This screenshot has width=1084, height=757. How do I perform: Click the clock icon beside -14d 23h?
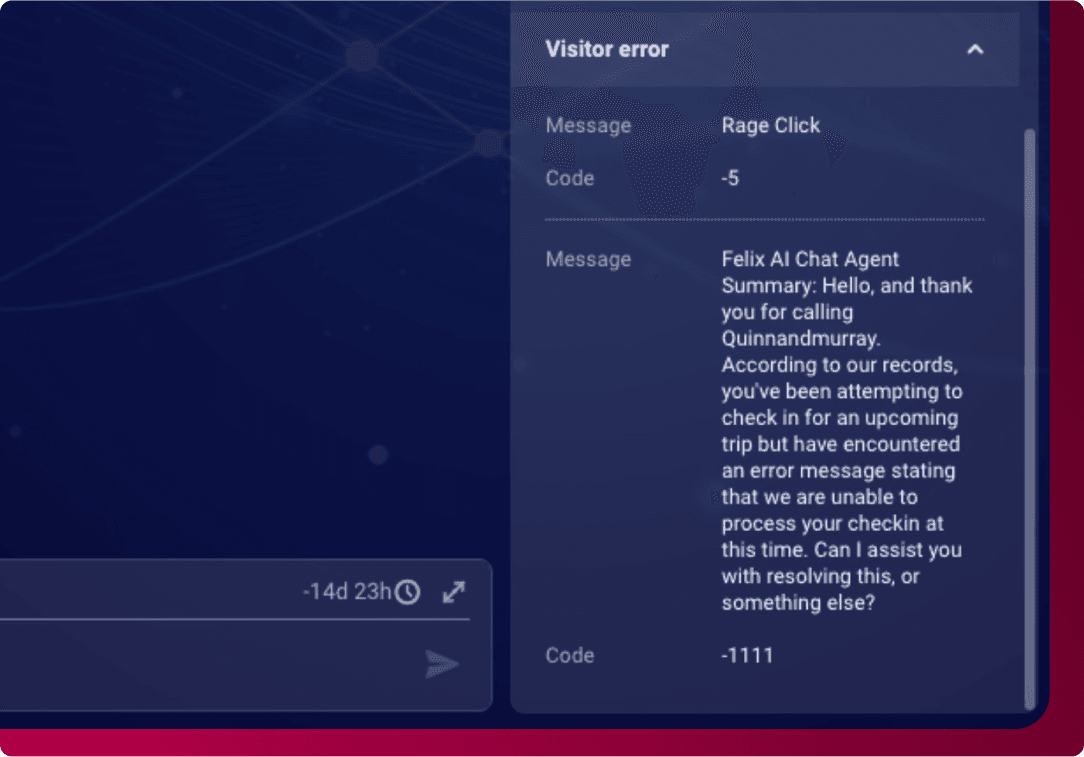(x=407, y=592)
